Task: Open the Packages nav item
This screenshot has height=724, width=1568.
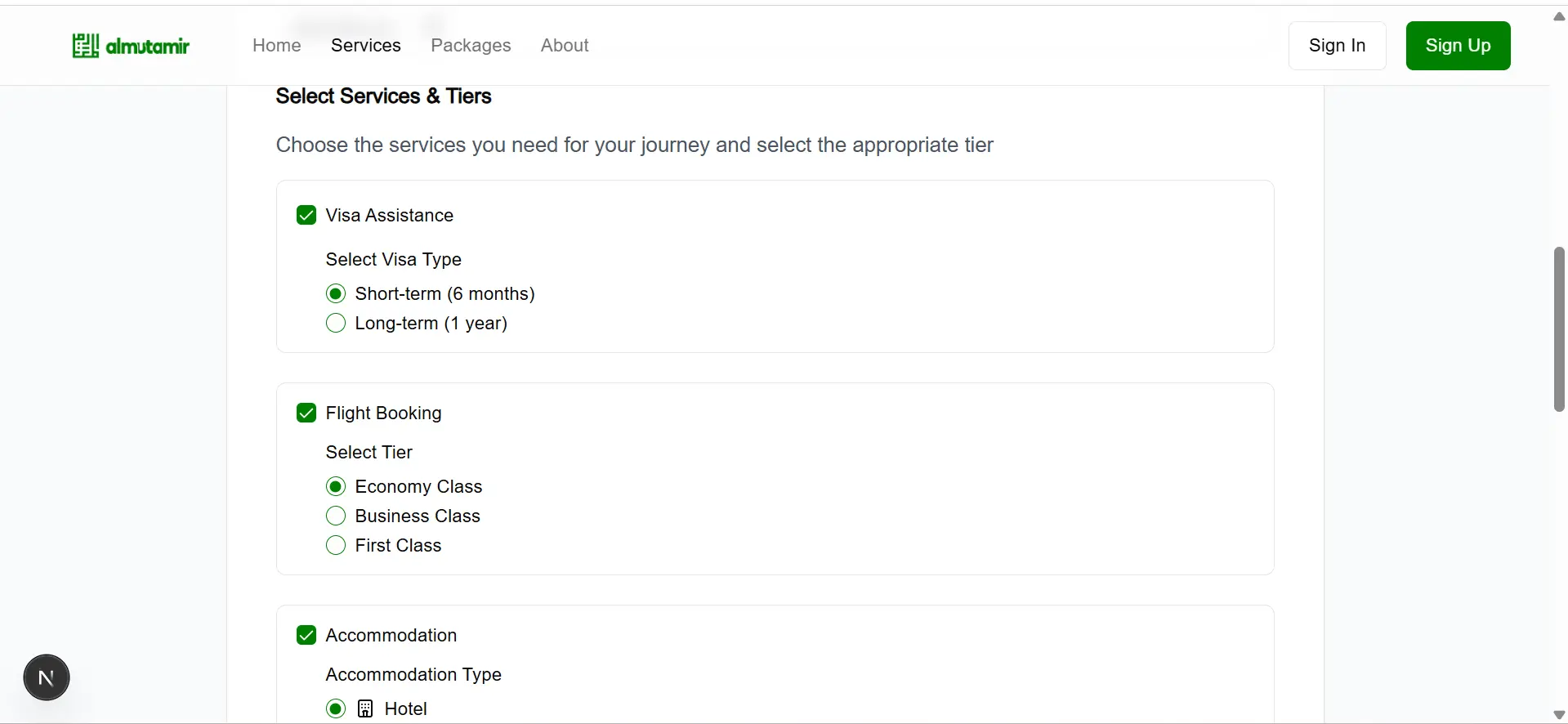Action: (x=471, y=46)
